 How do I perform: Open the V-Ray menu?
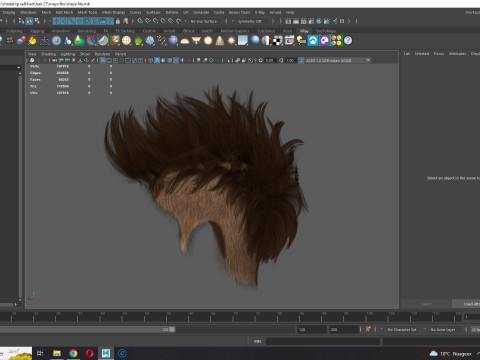(x=260, y=12)
